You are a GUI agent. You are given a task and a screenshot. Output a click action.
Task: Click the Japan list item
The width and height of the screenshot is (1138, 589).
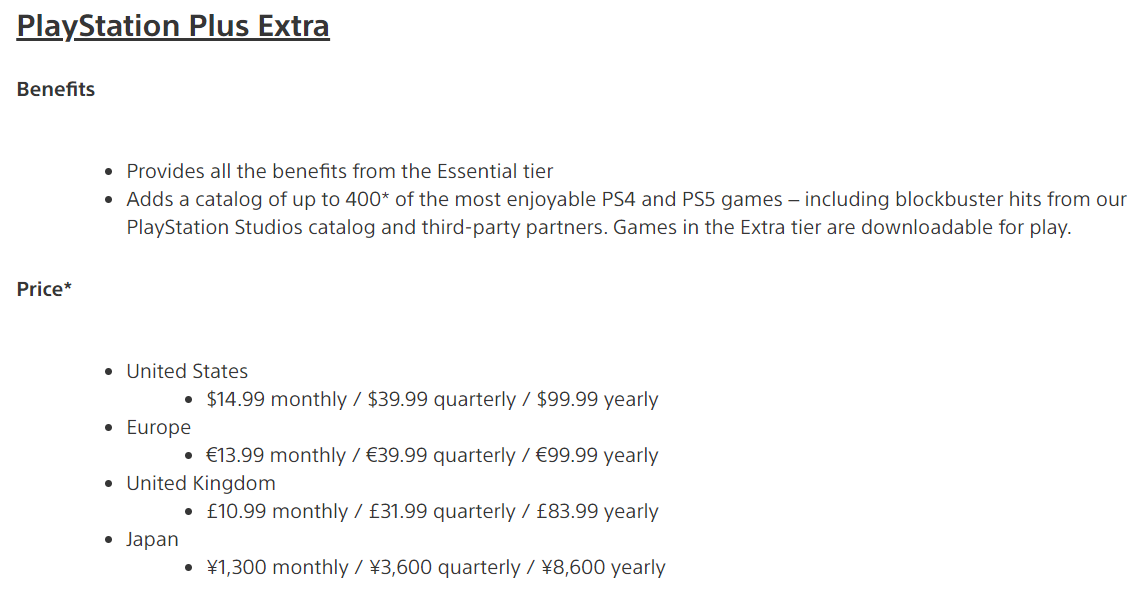point(152,539)
